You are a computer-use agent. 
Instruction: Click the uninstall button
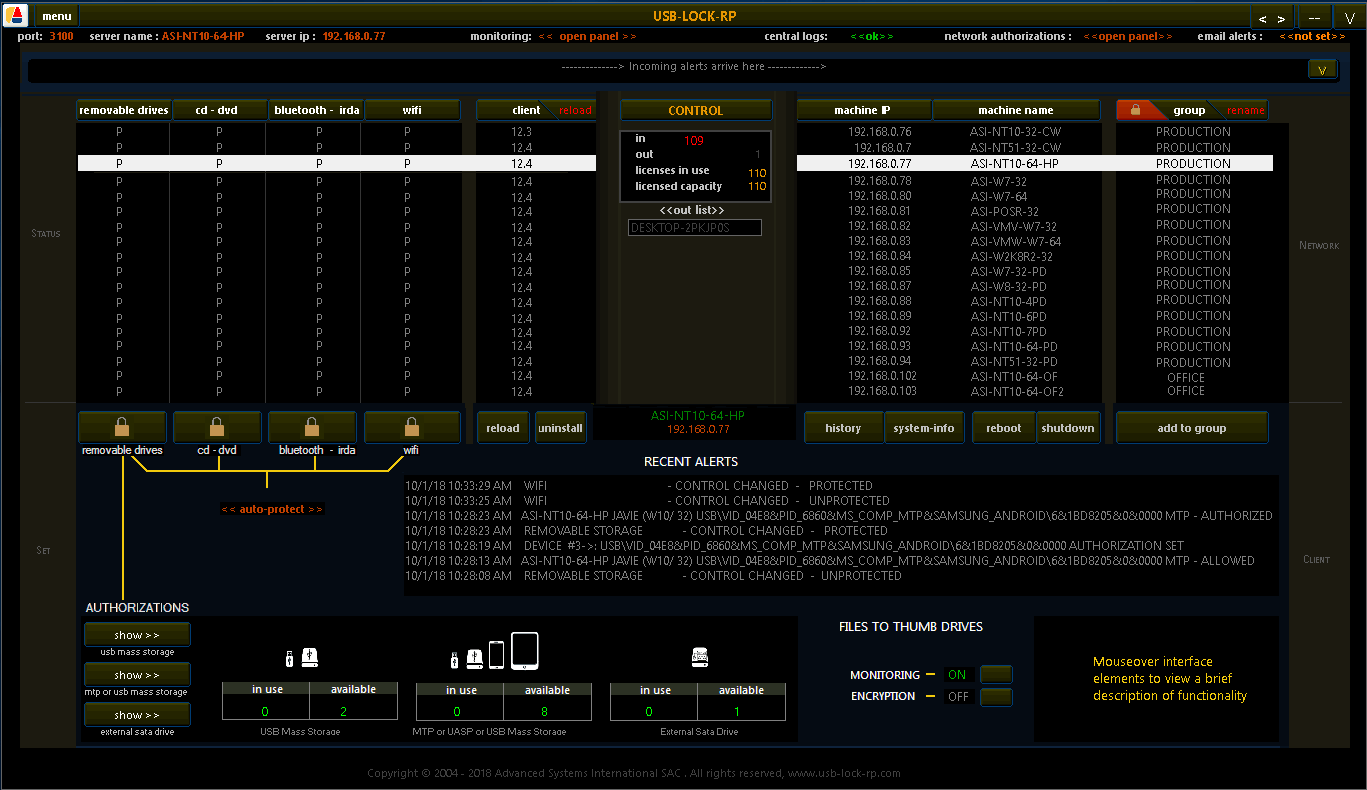point(560,428)
